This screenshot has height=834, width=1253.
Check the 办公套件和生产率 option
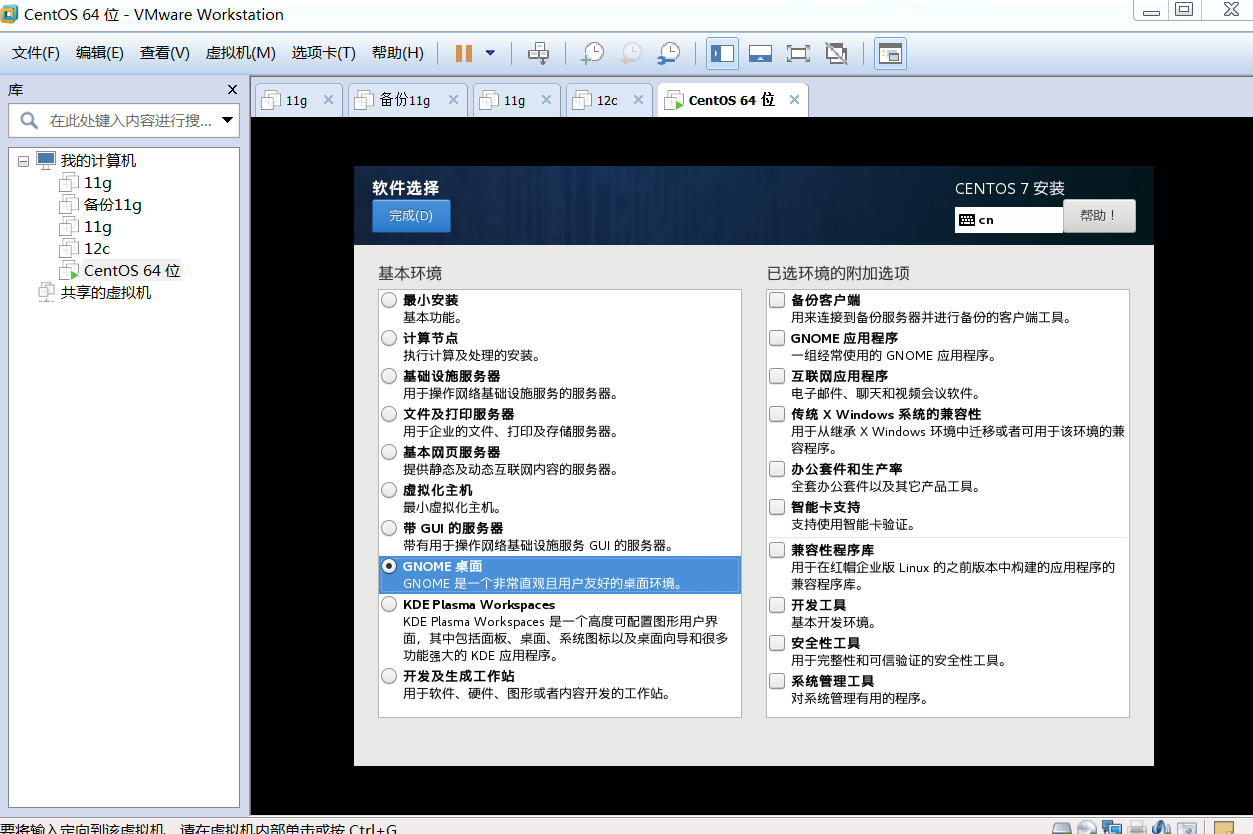tap(777, 469)
